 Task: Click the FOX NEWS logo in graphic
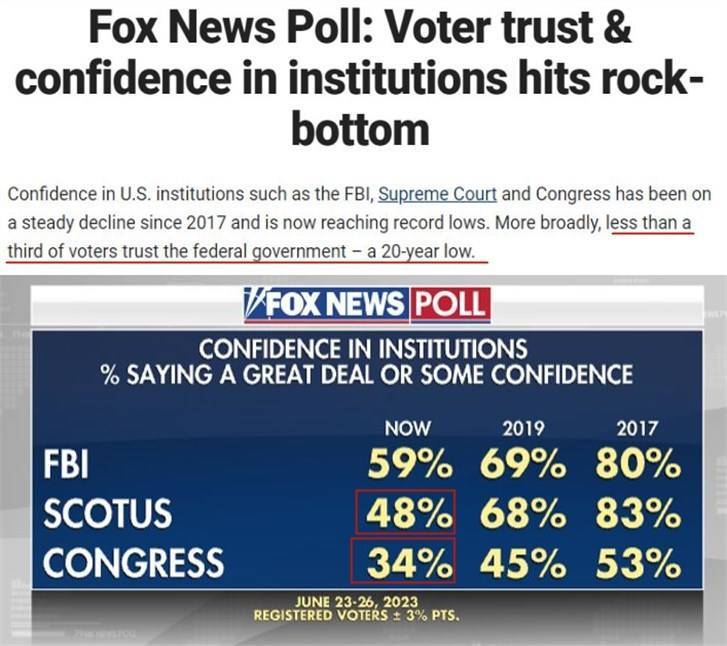pos(326,304)
